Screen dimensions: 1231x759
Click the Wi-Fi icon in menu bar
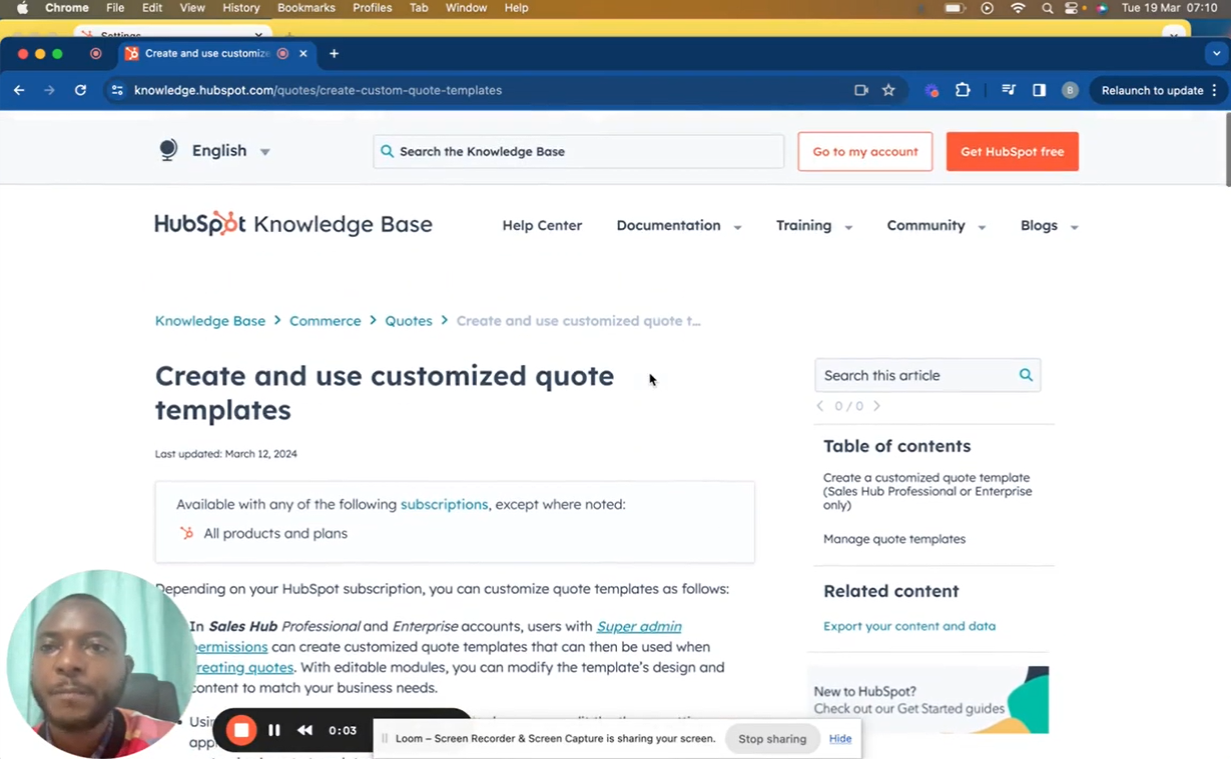tap(1018, 8)
